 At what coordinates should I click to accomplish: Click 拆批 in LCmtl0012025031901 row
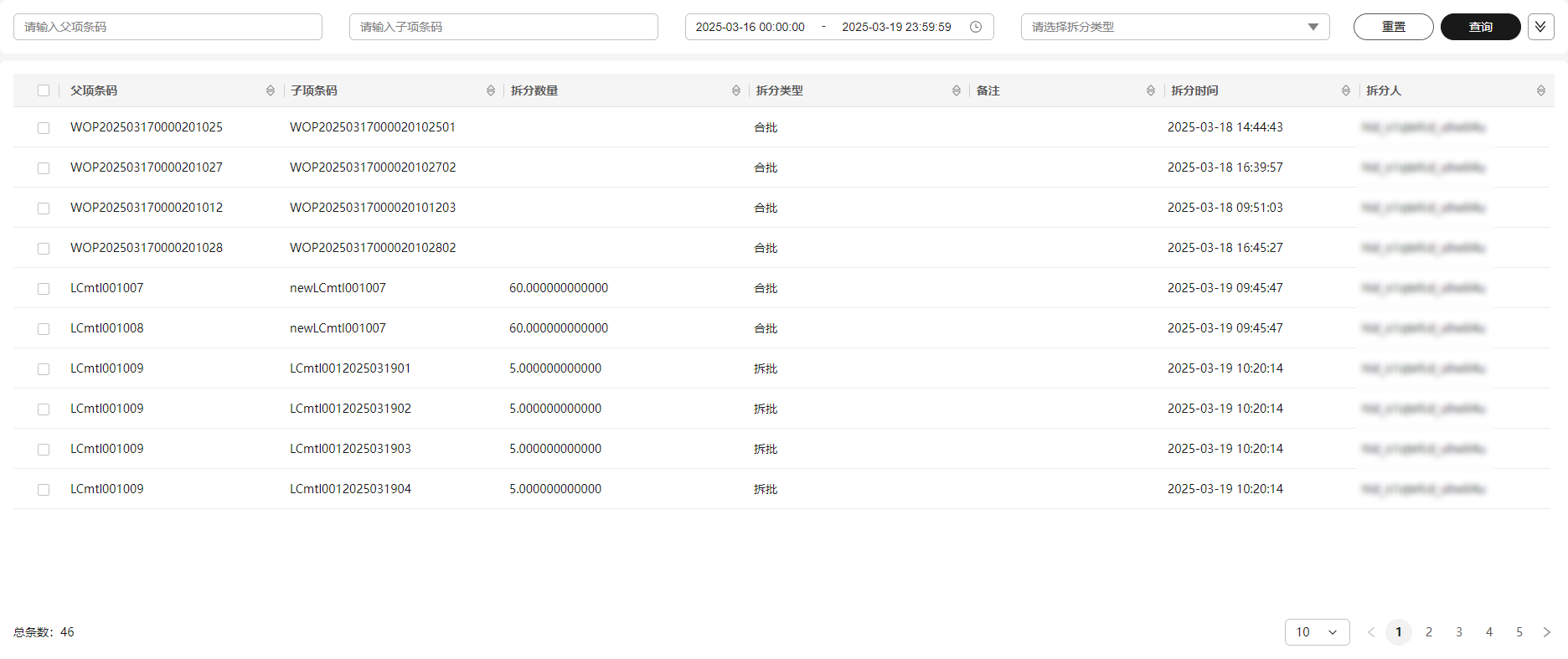766,368
